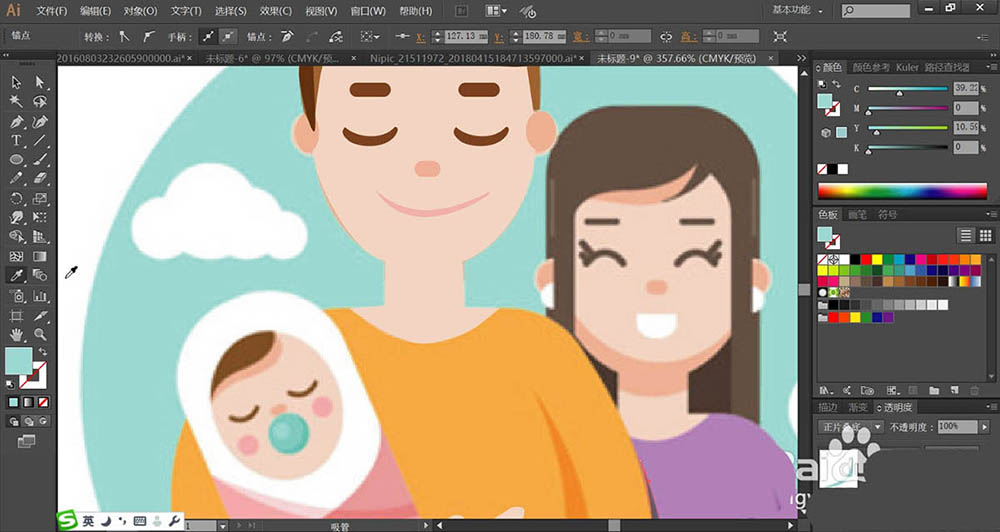
Task: Select the Selection (black arrow) tool
Action: pyautogui.click(x=16, y=82)
